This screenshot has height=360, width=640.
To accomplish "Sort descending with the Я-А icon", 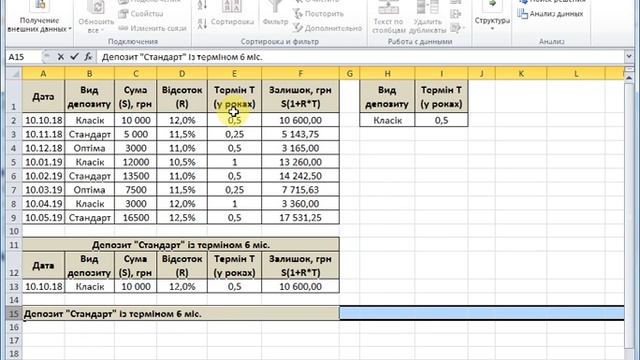I will point(202,24).
